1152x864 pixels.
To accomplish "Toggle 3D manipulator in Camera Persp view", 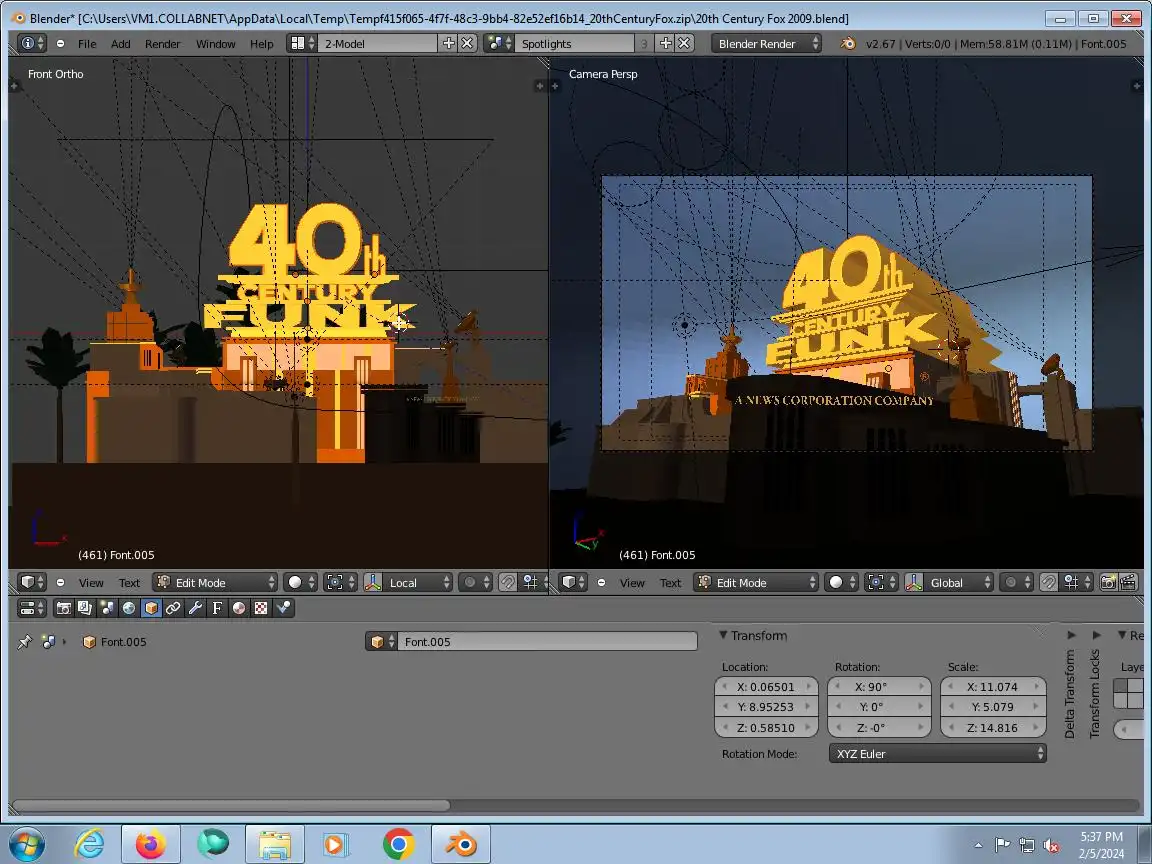I will pyautogui.click(x=914, y=583).
